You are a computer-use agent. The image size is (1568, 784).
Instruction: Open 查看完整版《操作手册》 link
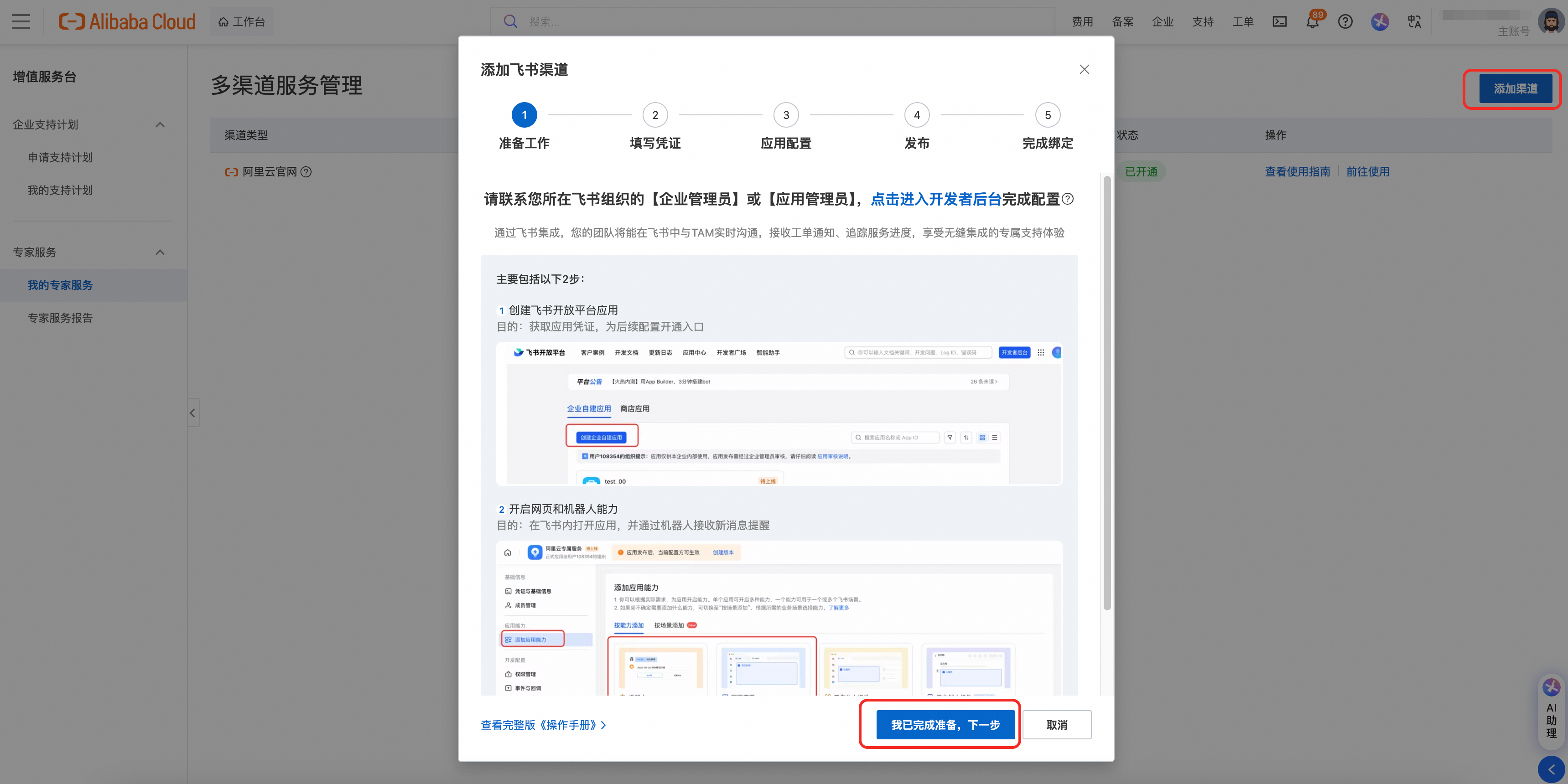tap(543, 724)
